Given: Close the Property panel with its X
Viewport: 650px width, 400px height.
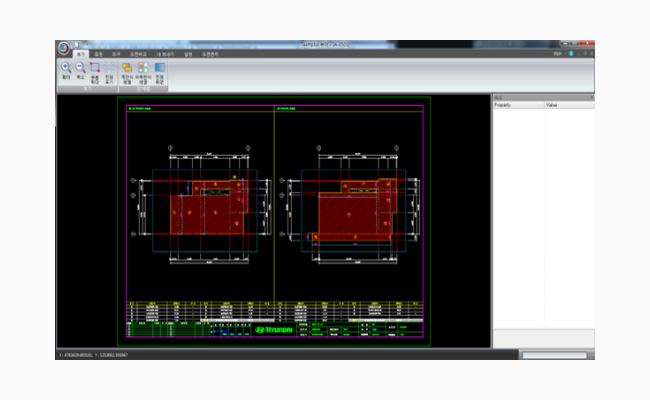Looking at the screenshot, I should click(592, 97).
